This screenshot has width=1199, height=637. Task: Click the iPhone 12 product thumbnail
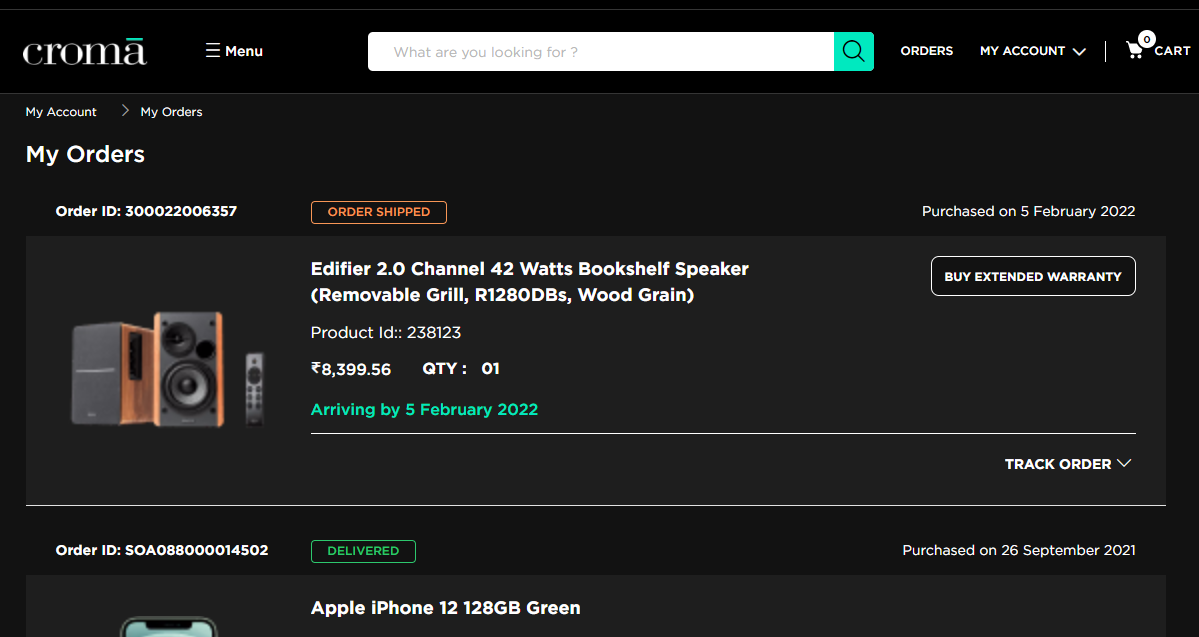[168, 626]
